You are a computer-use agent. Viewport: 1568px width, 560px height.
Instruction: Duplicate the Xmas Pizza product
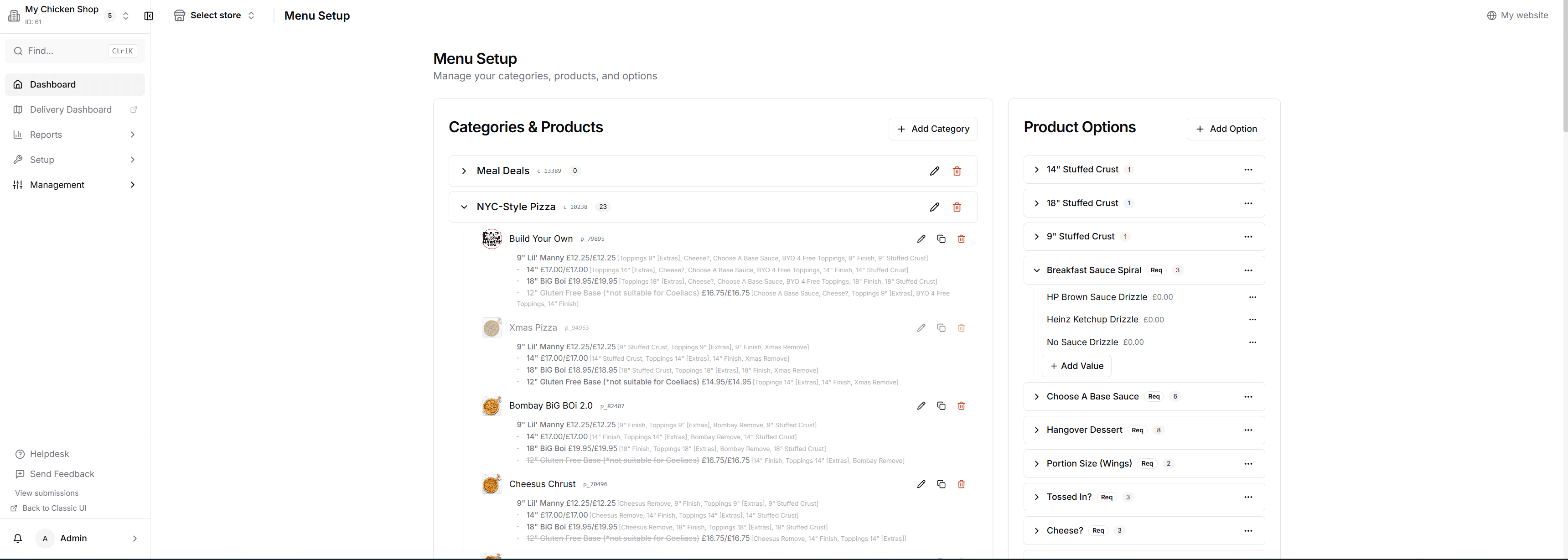click(x=941, y=327)
